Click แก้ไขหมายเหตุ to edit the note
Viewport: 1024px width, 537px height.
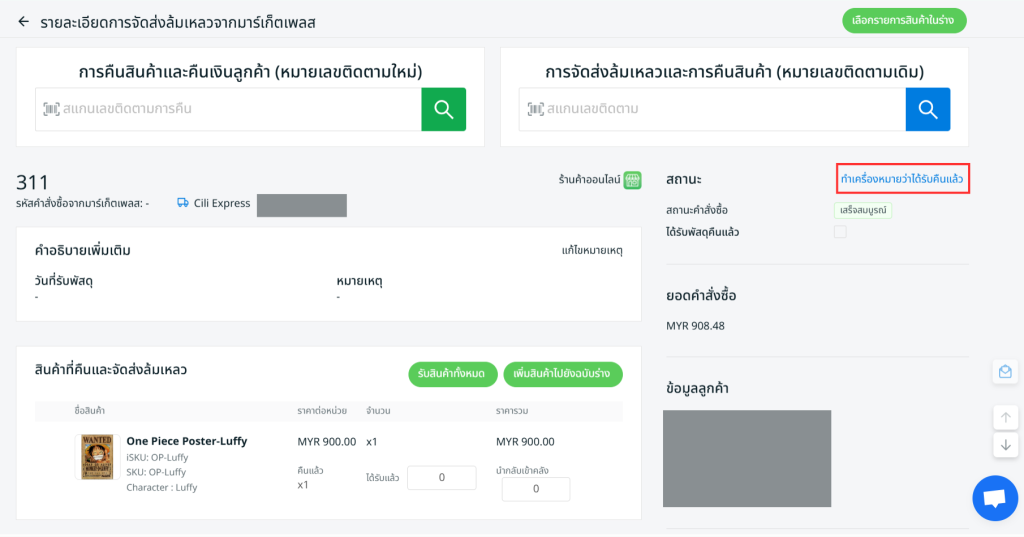tap(592, 250)
